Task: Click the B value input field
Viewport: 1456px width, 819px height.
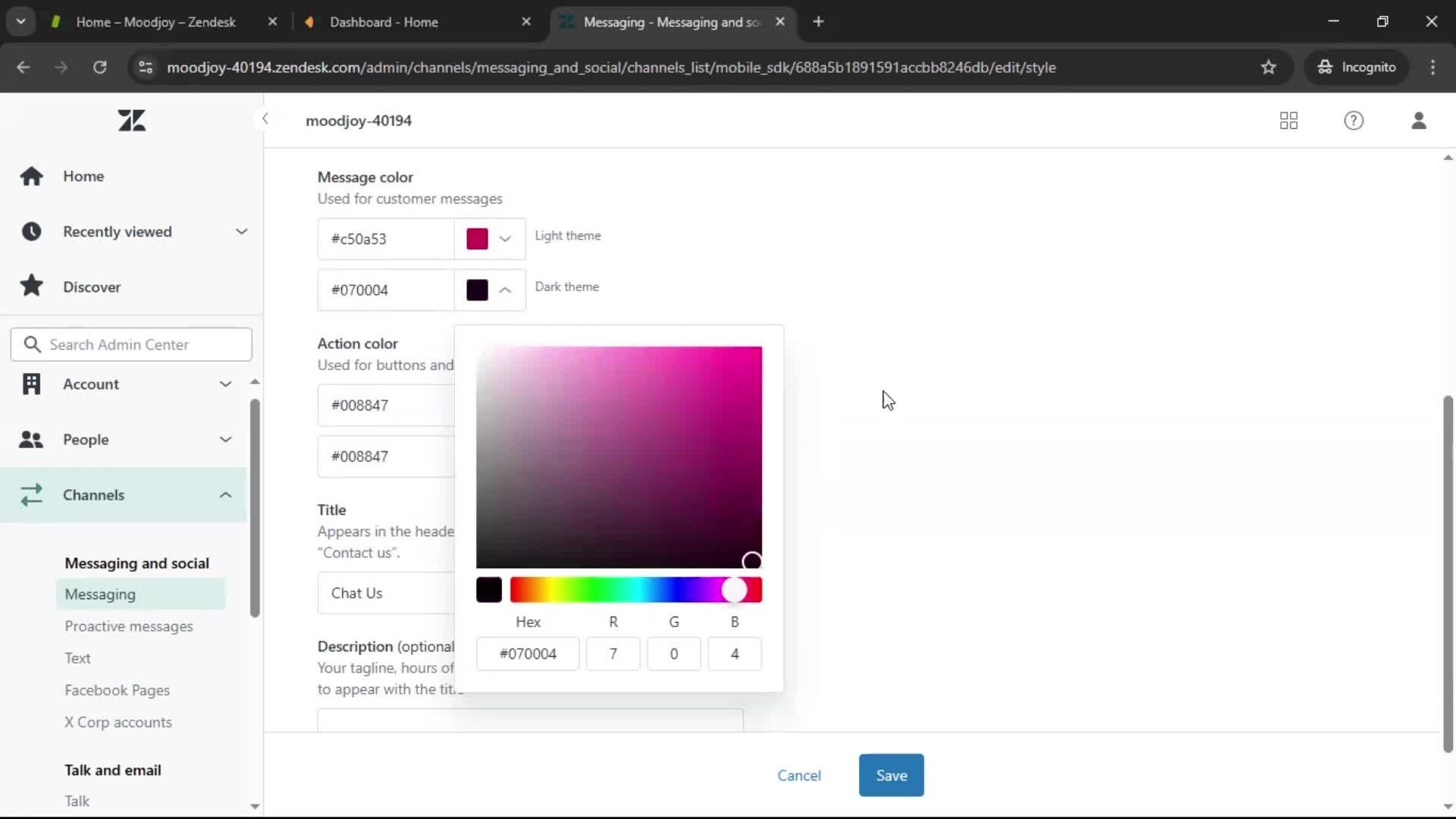Action: tap(734, 654)
